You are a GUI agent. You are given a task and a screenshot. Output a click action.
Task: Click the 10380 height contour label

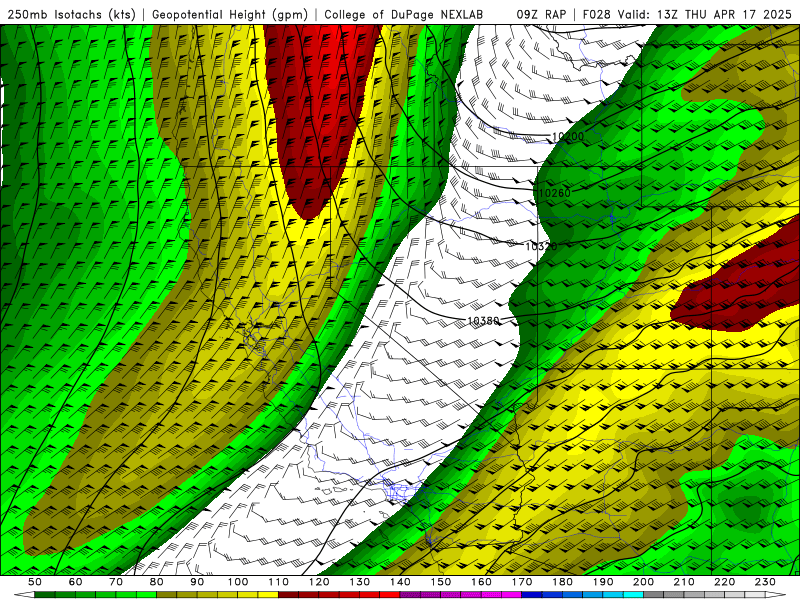[484, 321]
